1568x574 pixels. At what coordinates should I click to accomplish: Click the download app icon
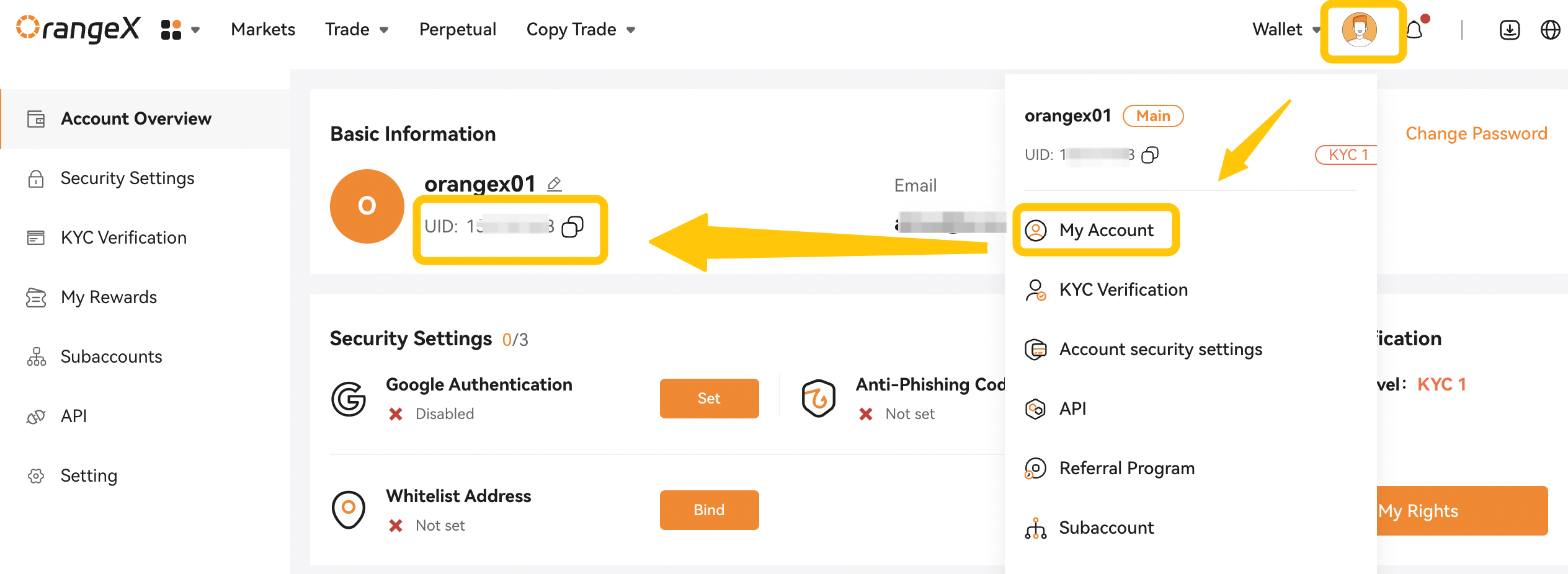(1510, 30)
